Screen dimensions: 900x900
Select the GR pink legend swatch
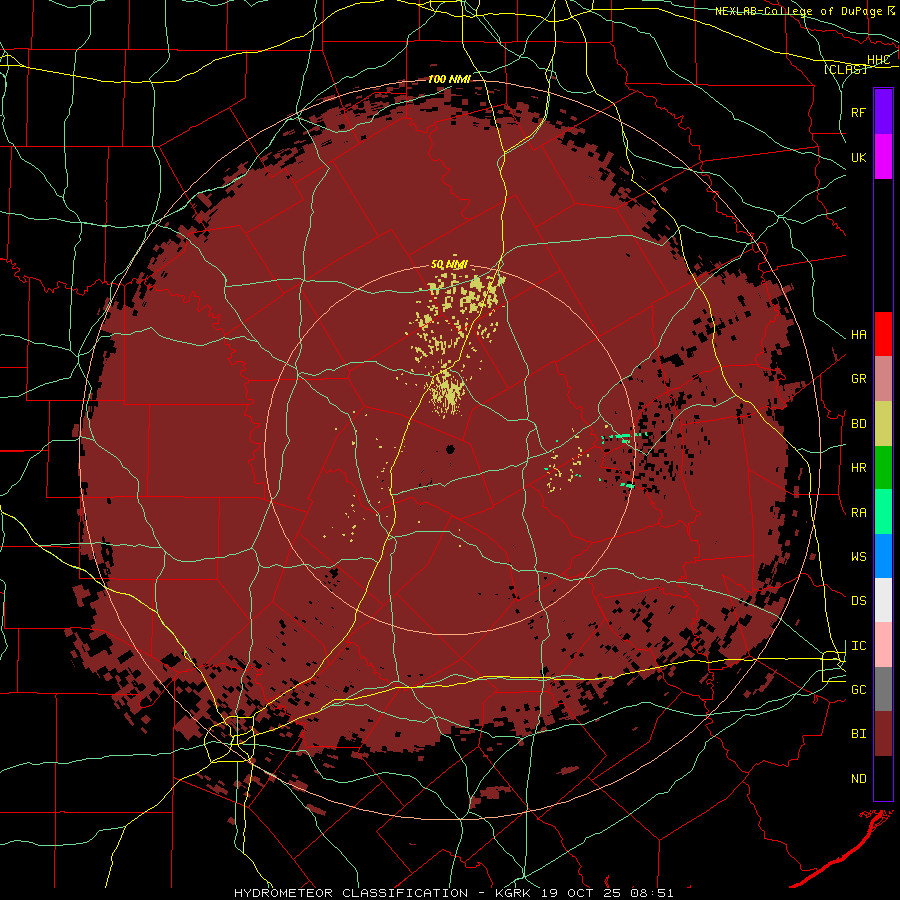click(x=883, y=378)
